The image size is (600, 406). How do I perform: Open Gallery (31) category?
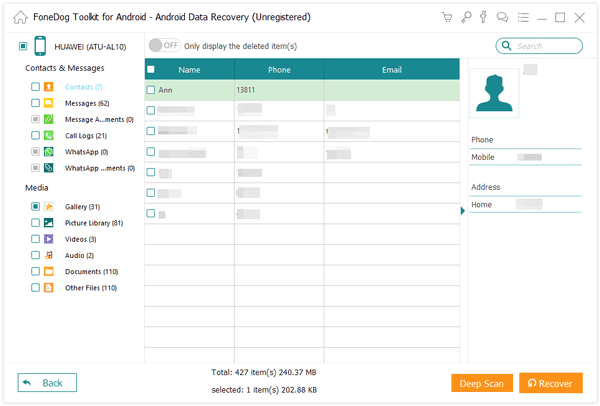82,207
